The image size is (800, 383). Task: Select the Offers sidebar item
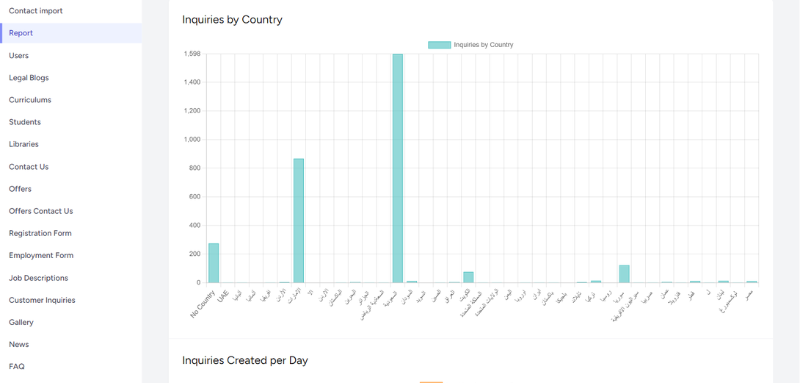pyautogui.click(x=20, y=189)
